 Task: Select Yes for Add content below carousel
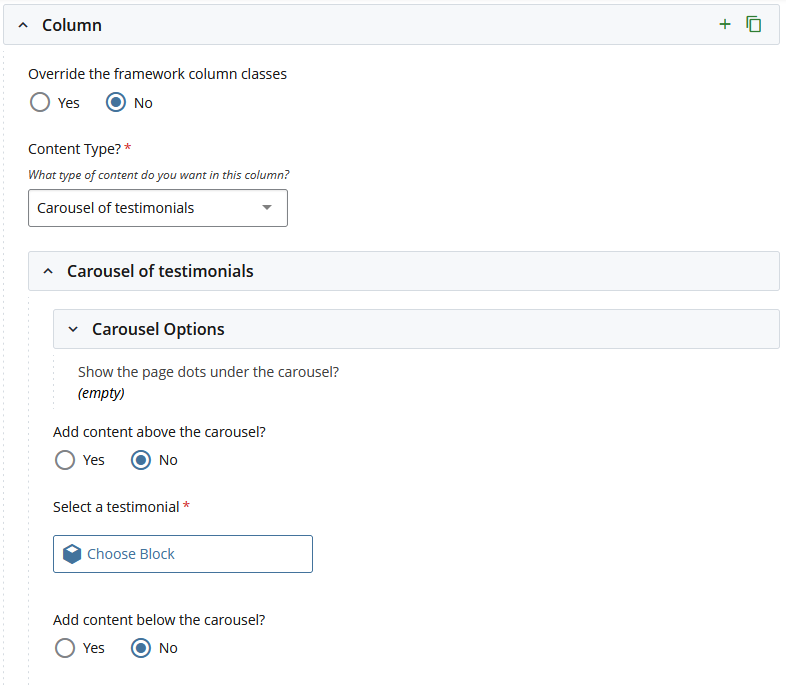click(65, 648)
